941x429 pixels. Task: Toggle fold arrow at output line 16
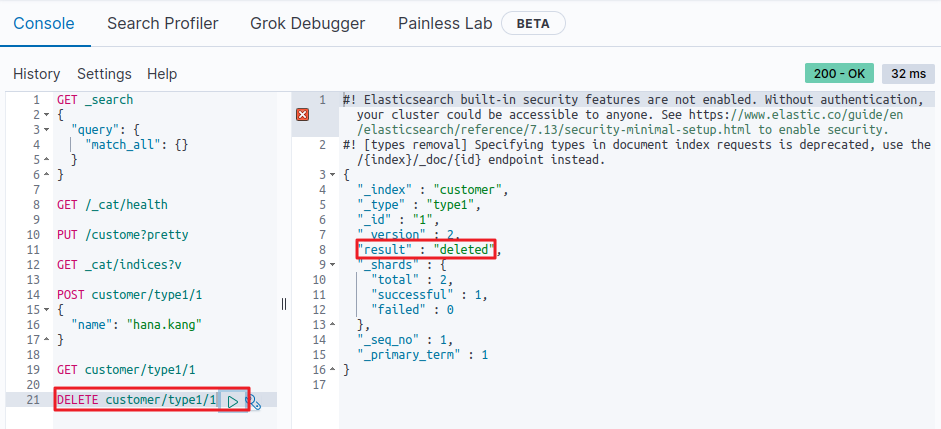pos(333,370)
